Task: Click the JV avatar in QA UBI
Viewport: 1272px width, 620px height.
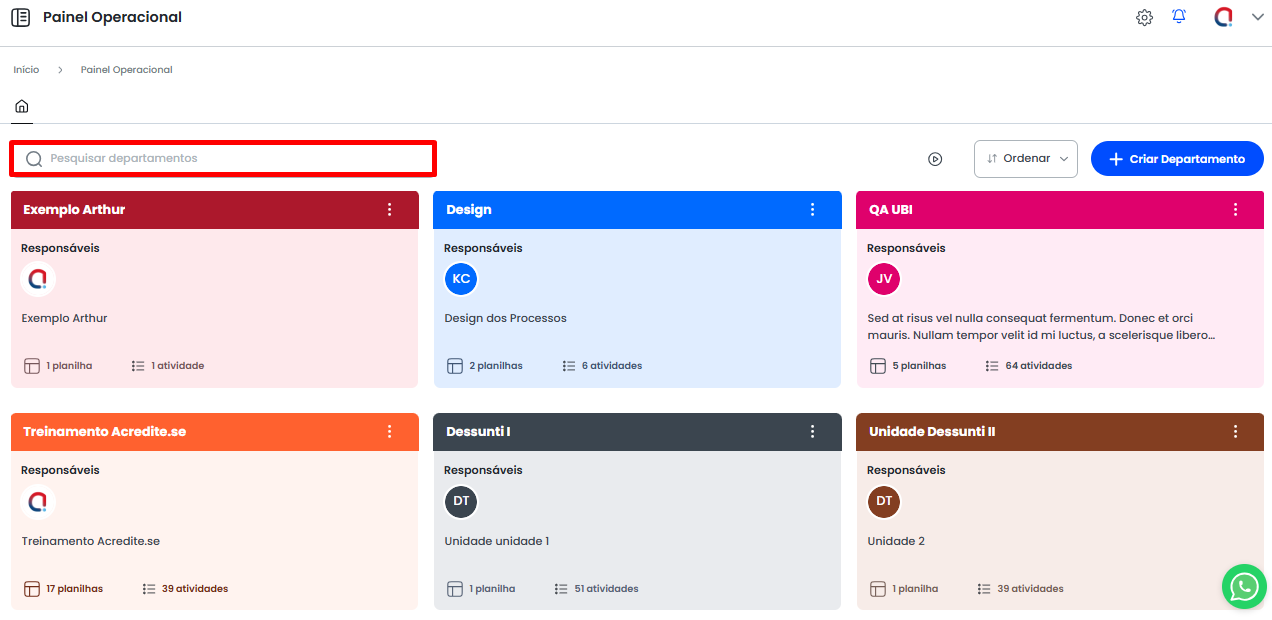Action: [884, 279]
